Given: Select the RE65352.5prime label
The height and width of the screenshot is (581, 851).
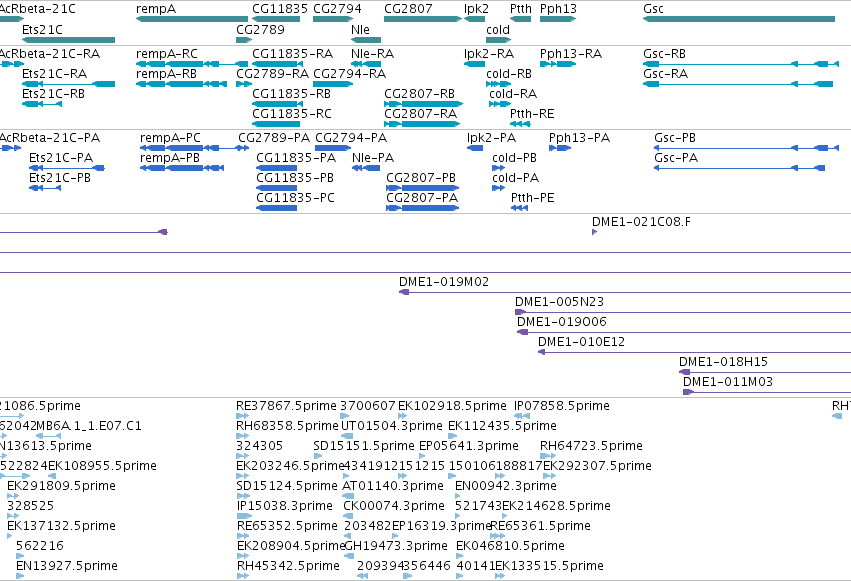Looking at the screenshot, I should coord(287,526).
